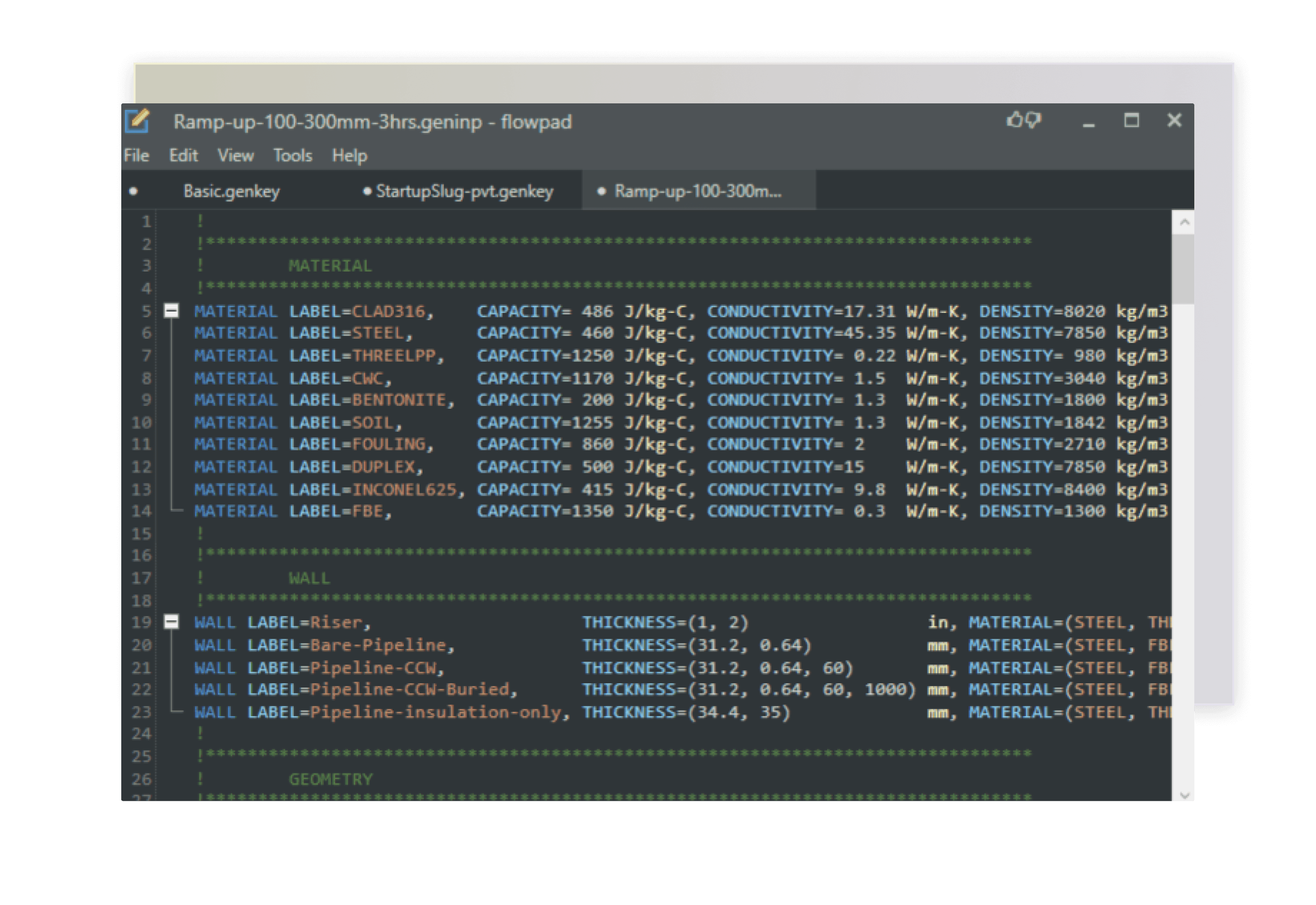Open the File menu
The image size is (1316, 905).
(136, 156)
